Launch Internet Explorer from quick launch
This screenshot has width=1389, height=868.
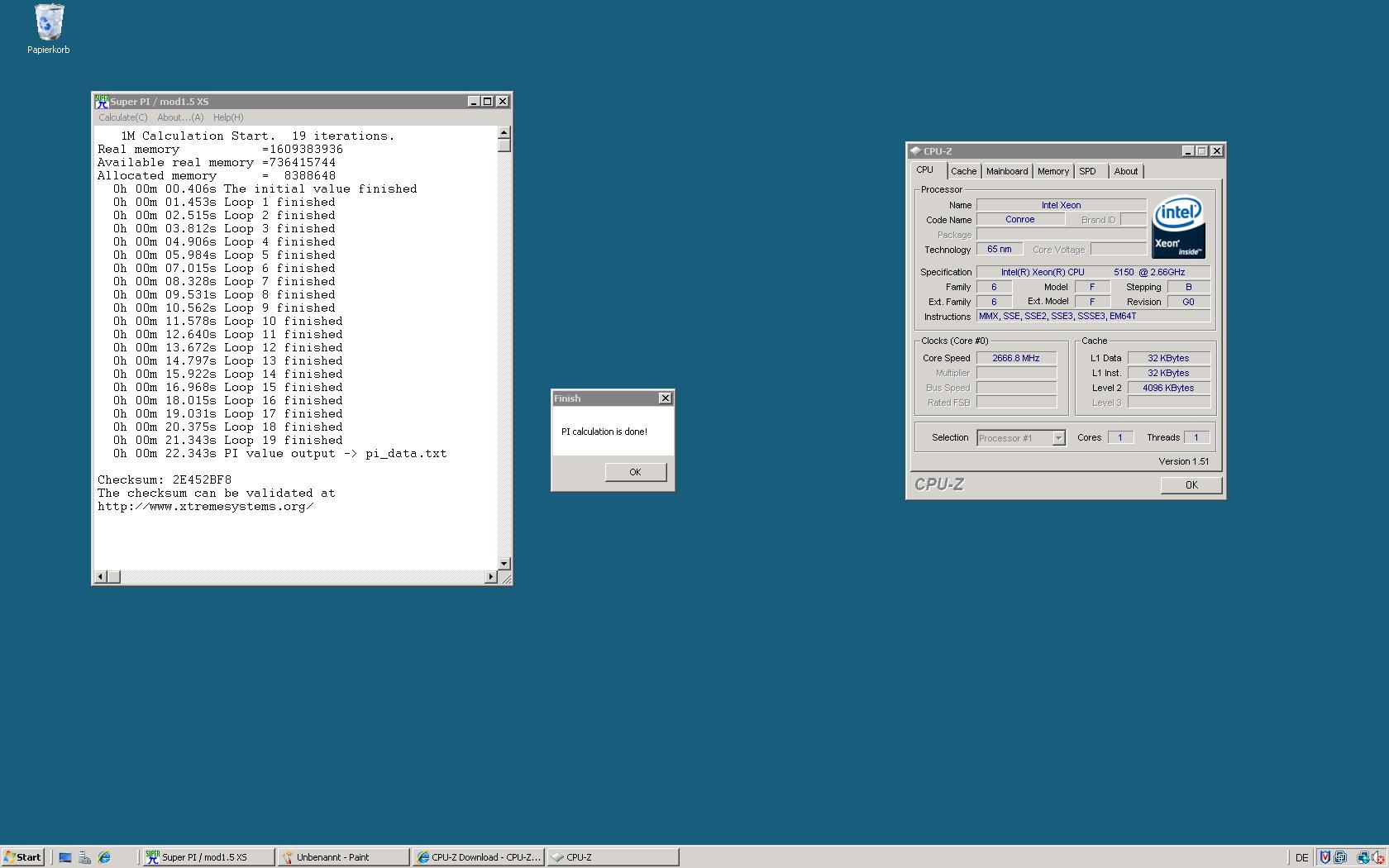104,857
